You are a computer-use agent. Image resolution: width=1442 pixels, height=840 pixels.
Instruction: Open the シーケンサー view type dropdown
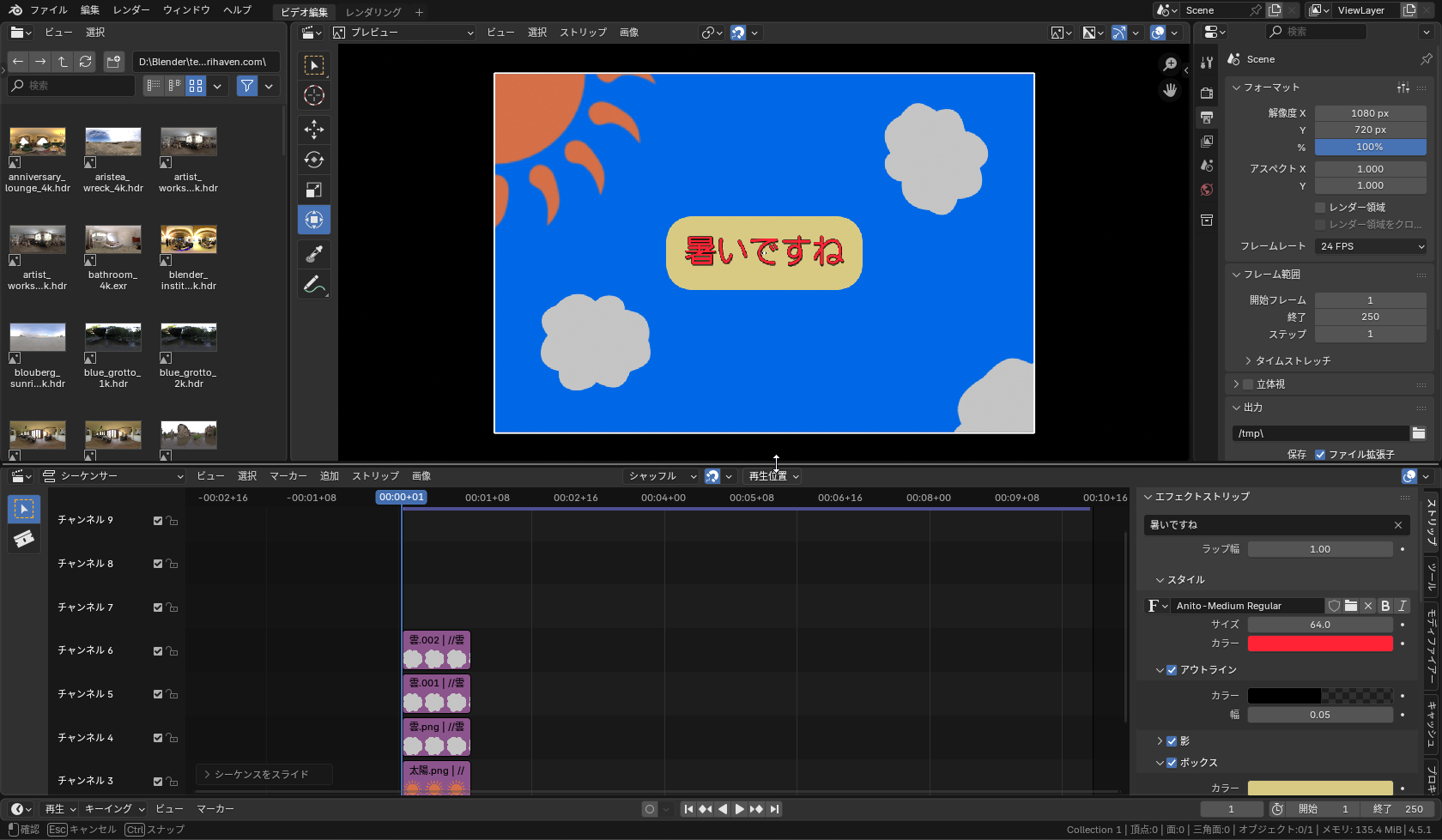112,476
